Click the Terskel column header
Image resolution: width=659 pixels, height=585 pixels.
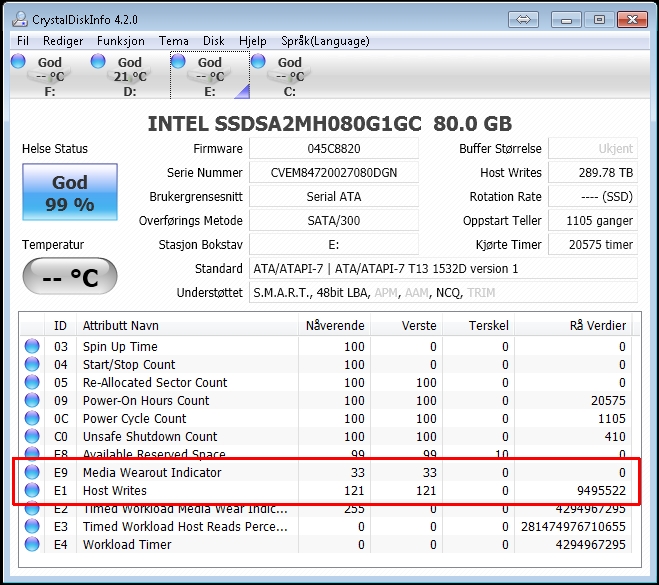click(479, 325)
